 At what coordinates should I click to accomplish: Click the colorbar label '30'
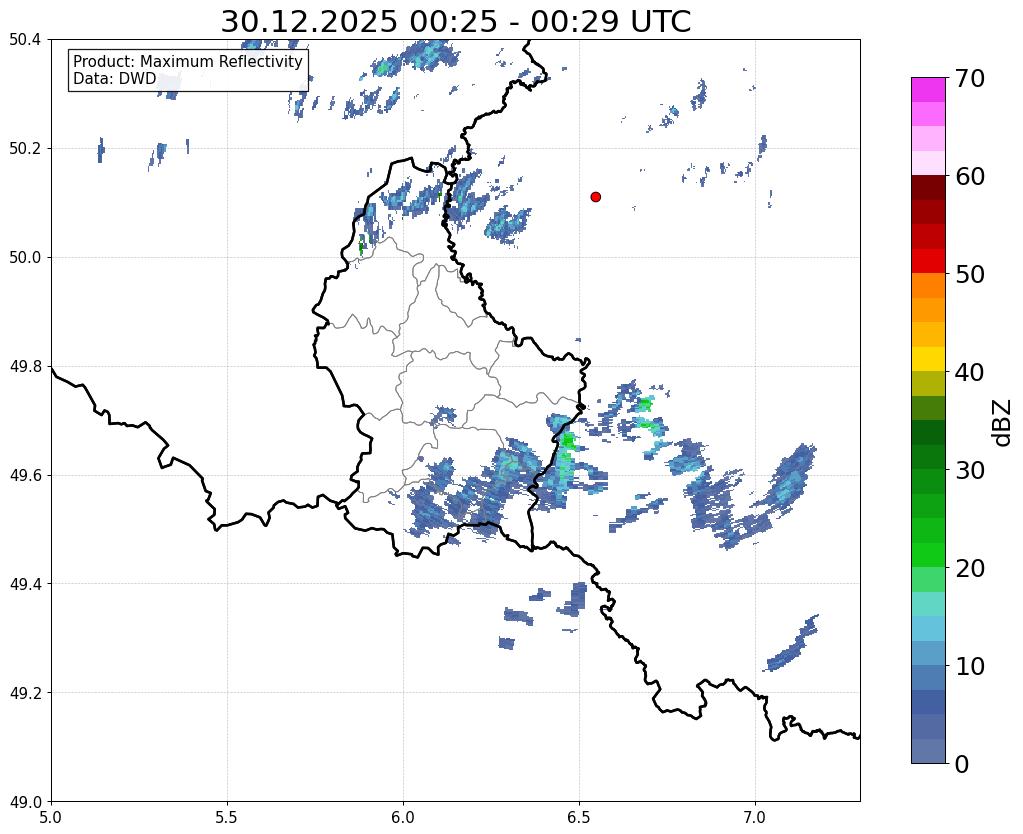pyautogui.click(x=970, y=470)
